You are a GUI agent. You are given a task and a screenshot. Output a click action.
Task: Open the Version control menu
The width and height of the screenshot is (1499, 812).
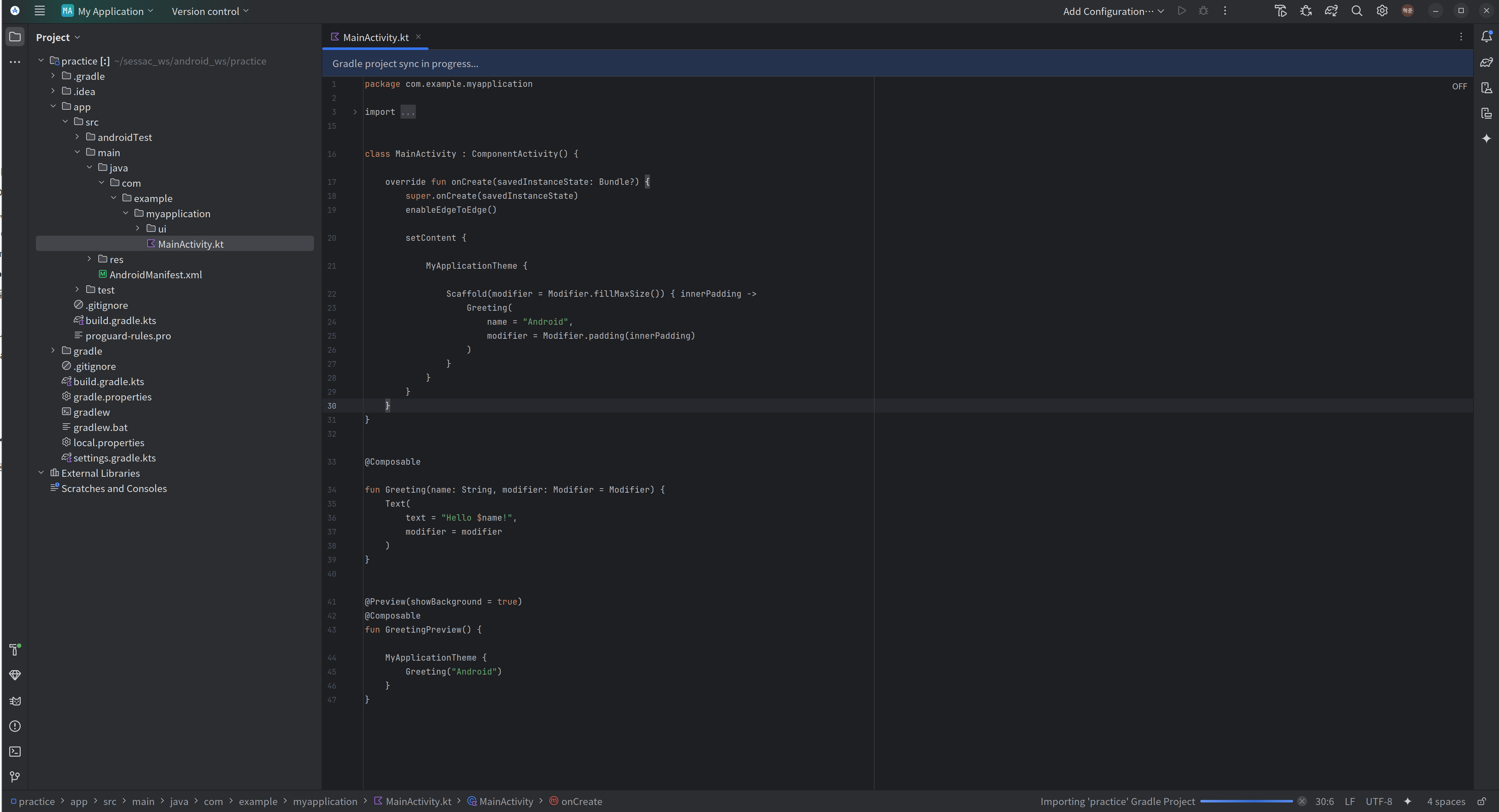pos(210,11)
